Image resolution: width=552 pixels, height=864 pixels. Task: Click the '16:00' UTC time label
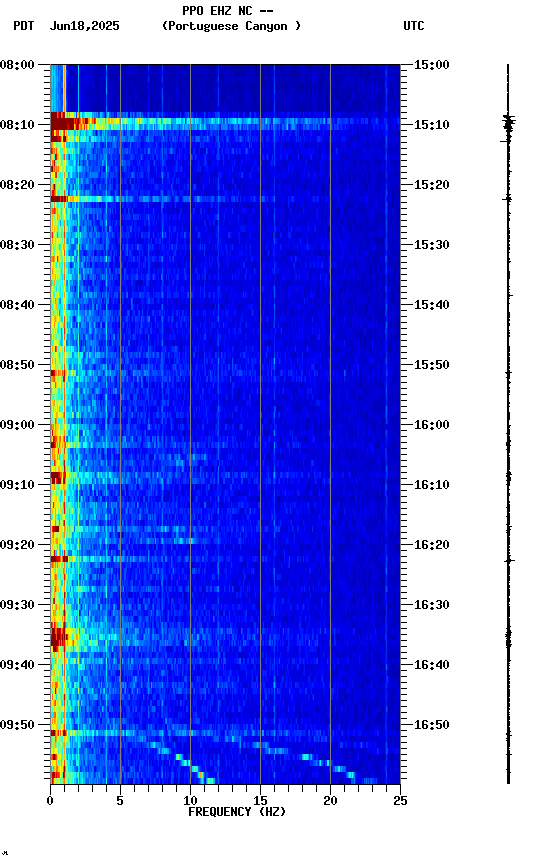tap(432, 425)
